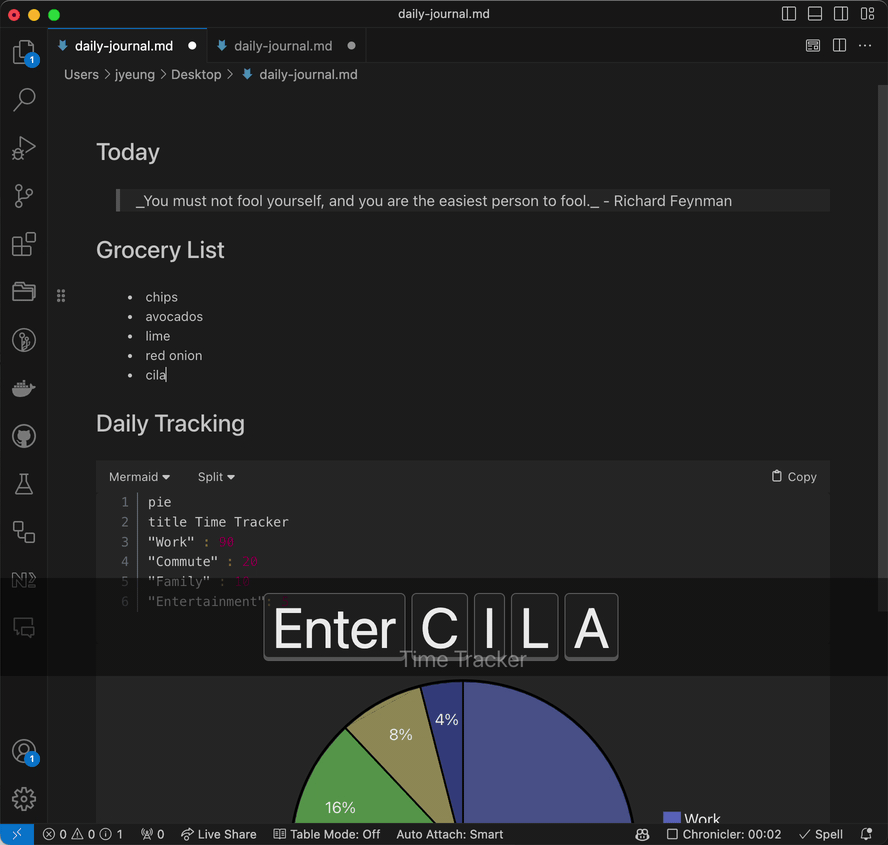
Task: Click the Daily Tracking heading
Action: click(170, 424)
